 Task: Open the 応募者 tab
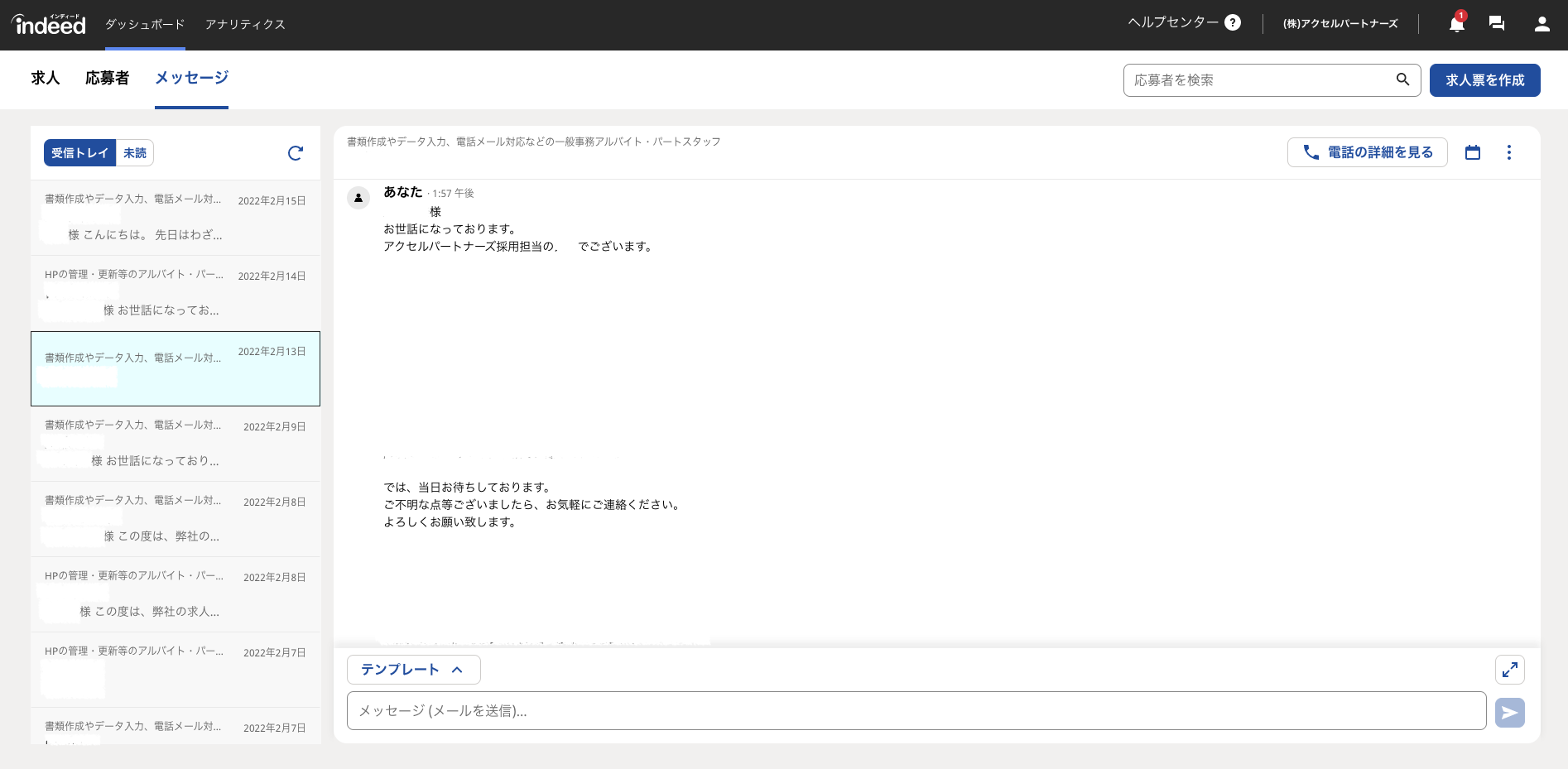[x=107, y=79]
